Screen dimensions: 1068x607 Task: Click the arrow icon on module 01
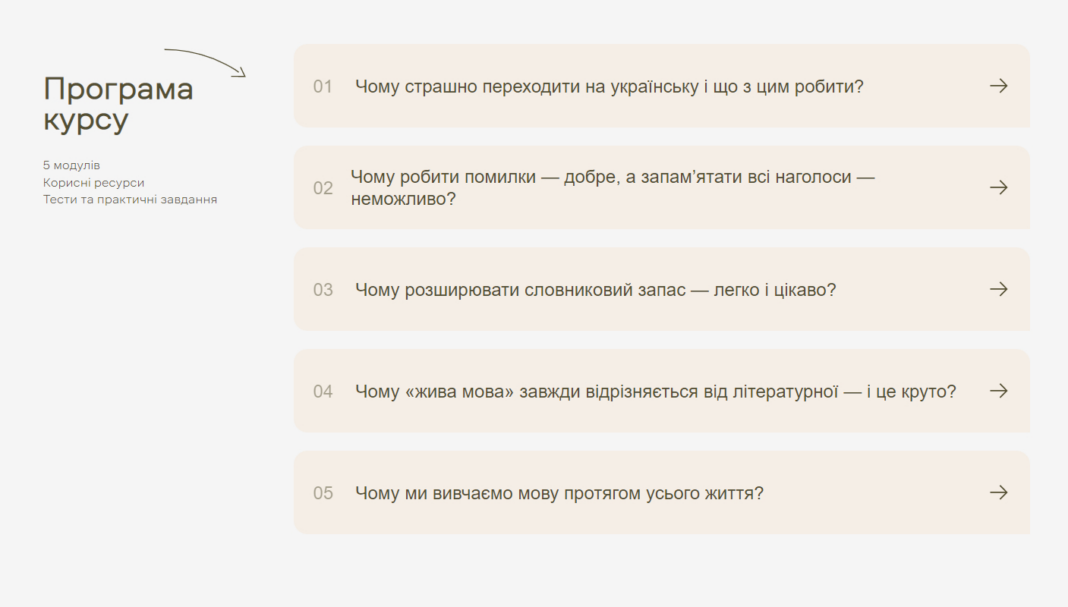click(999, 86)
